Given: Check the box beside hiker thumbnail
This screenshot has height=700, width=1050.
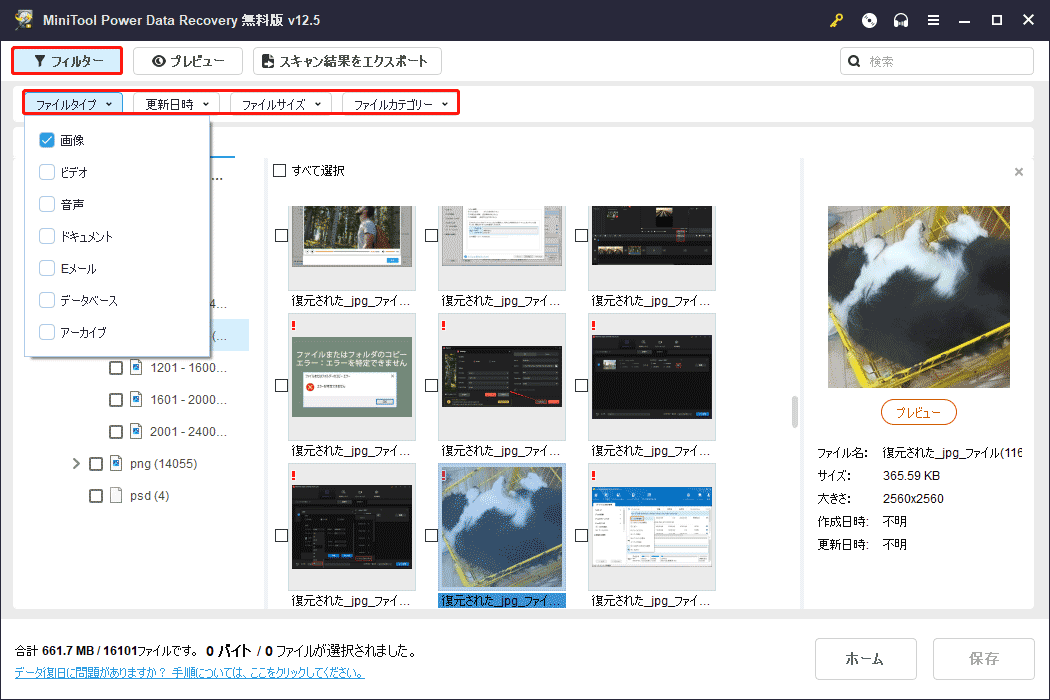Looking at the screenshot, I should [x=281, y=236].
